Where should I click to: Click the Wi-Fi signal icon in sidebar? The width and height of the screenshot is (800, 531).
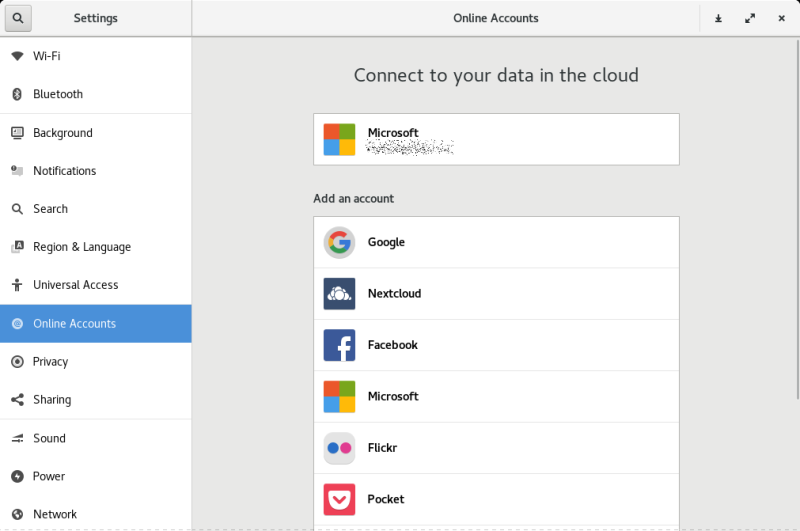tap(17, 56)
